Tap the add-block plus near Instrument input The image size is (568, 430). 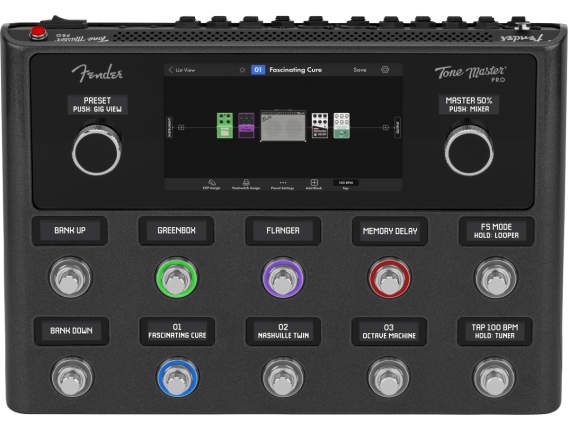click(181, 128)
